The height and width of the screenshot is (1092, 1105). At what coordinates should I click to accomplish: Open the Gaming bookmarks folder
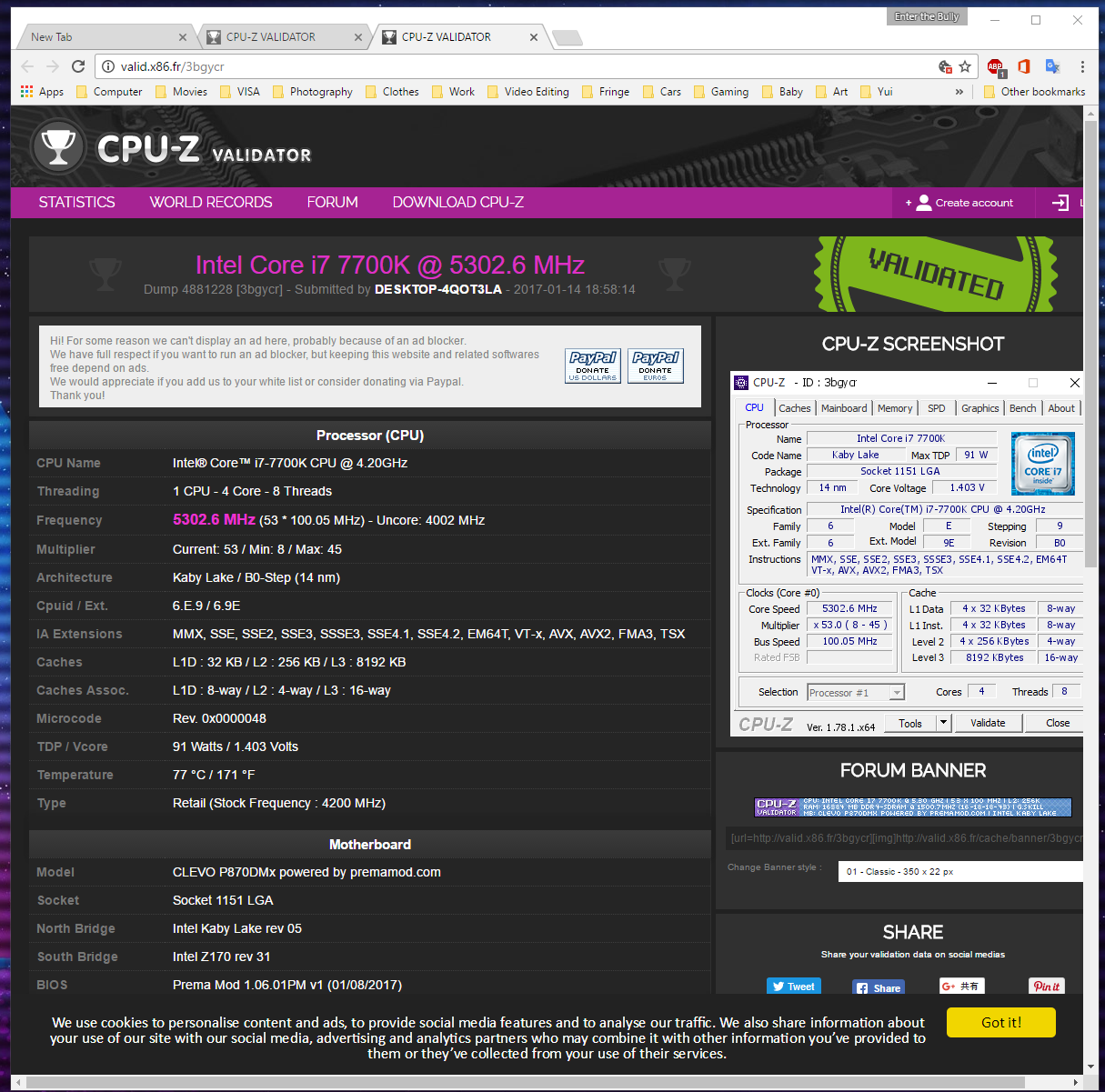coord(720,92)
